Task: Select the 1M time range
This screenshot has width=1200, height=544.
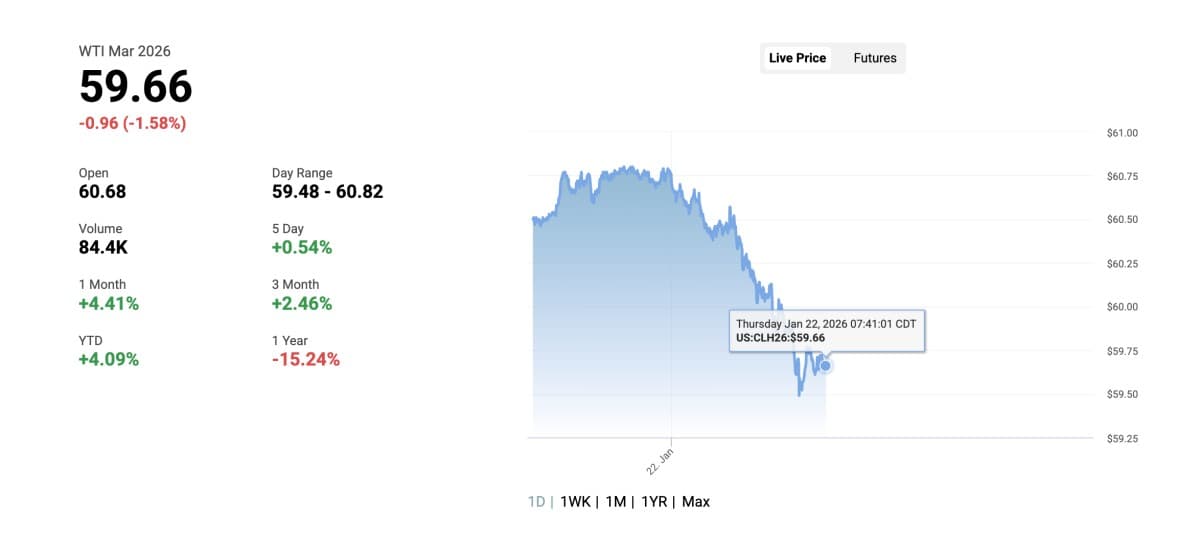Action: click(615, 501)
